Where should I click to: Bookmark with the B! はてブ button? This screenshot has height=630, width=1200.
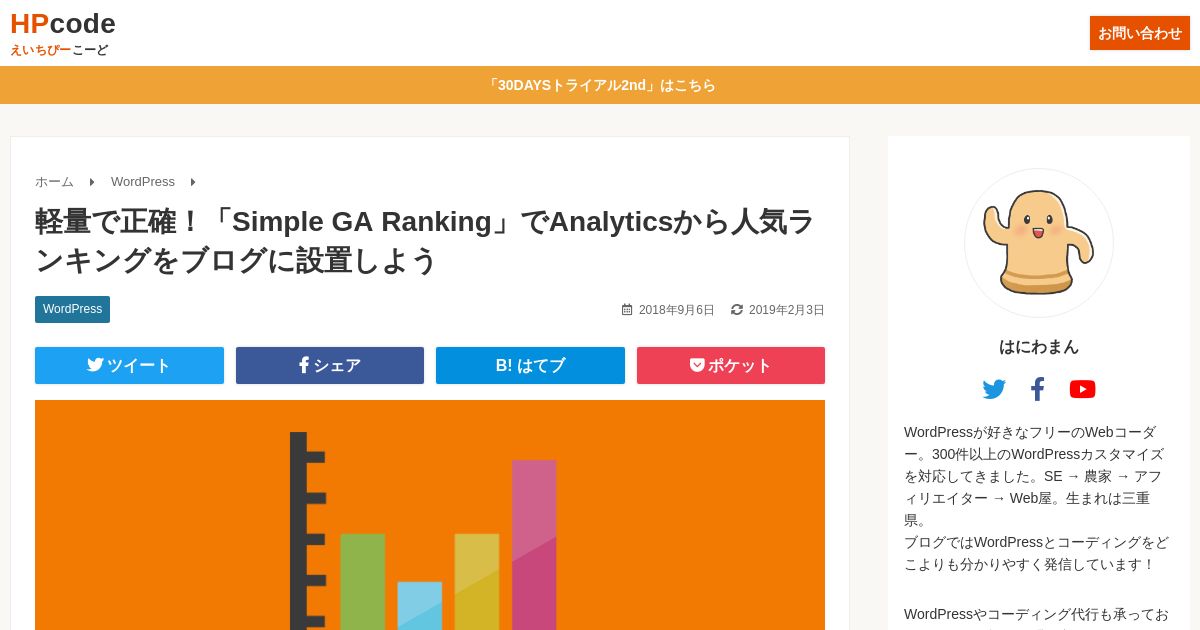tap(530, 366)
